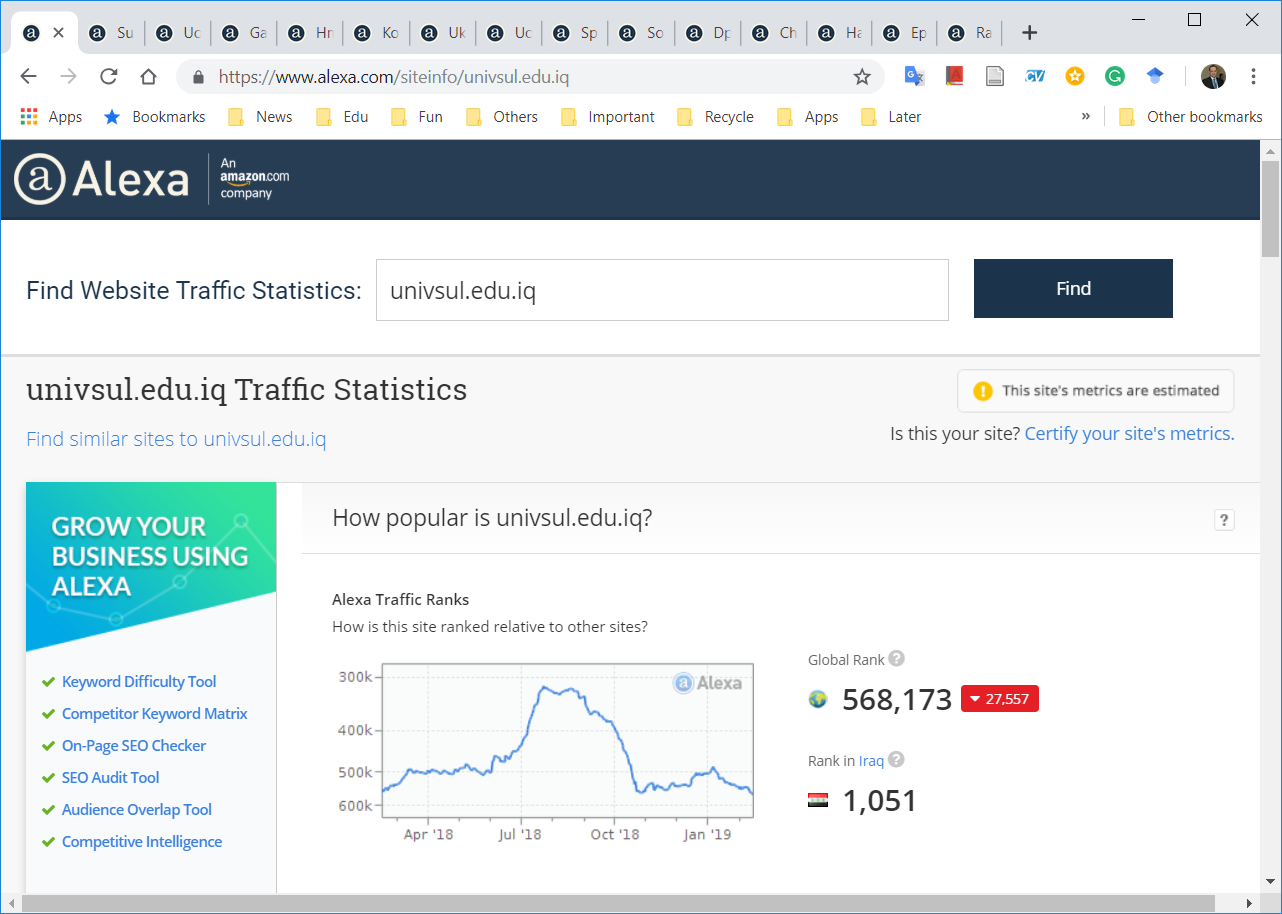The width and height of the screenshot is (1282, 914).
Task: Open Chrome's three-dot menu
Action: 1253,77
